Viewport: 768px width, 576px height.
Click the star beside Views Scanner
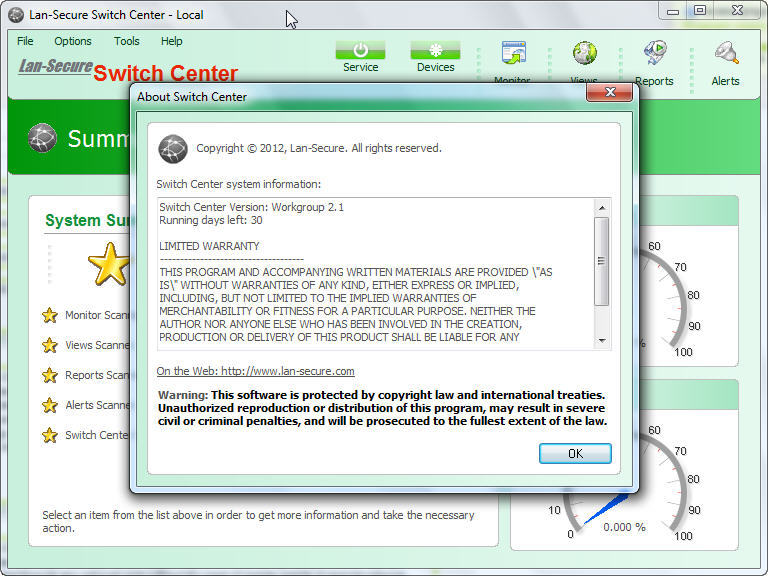tap(49, 345)
